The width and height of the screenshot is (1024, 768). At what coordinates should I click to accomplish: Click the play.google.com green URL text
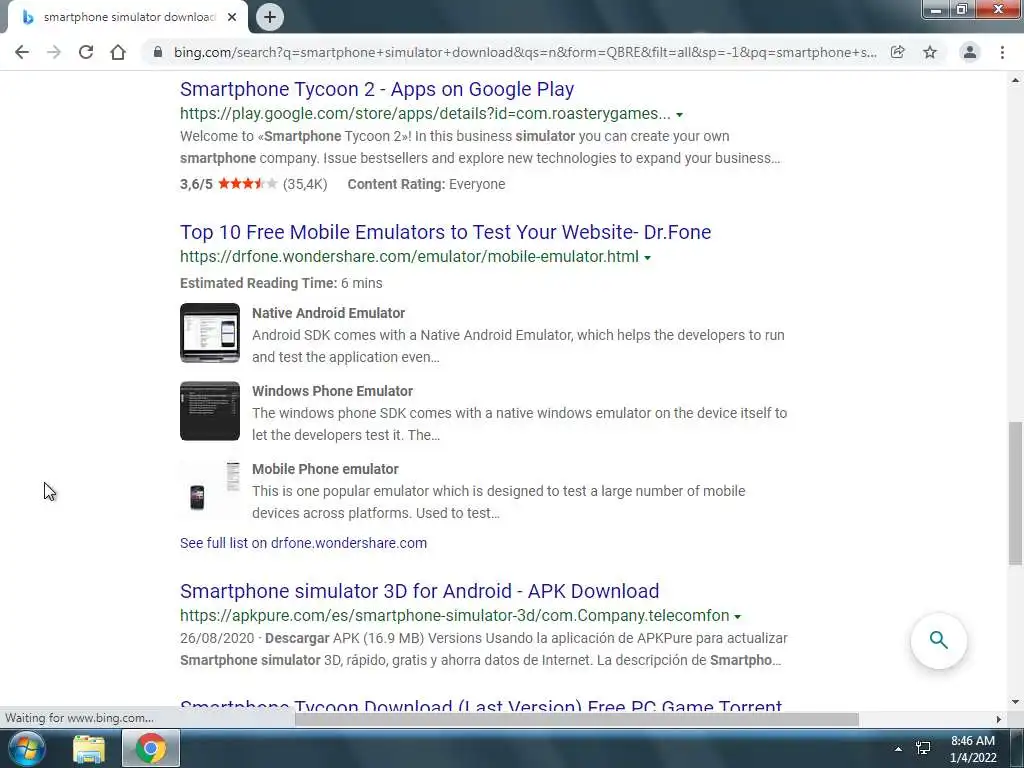click(425, 114)
